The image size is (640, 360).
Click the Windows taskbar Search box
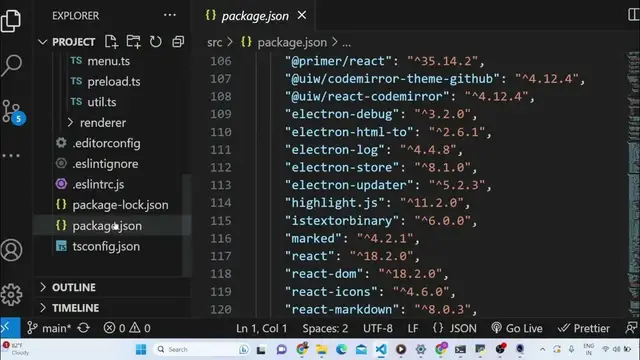pos(202,349)
